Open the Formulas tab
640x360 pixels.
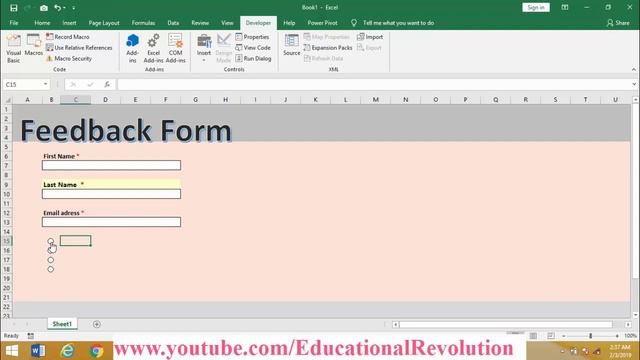(143, 23)
